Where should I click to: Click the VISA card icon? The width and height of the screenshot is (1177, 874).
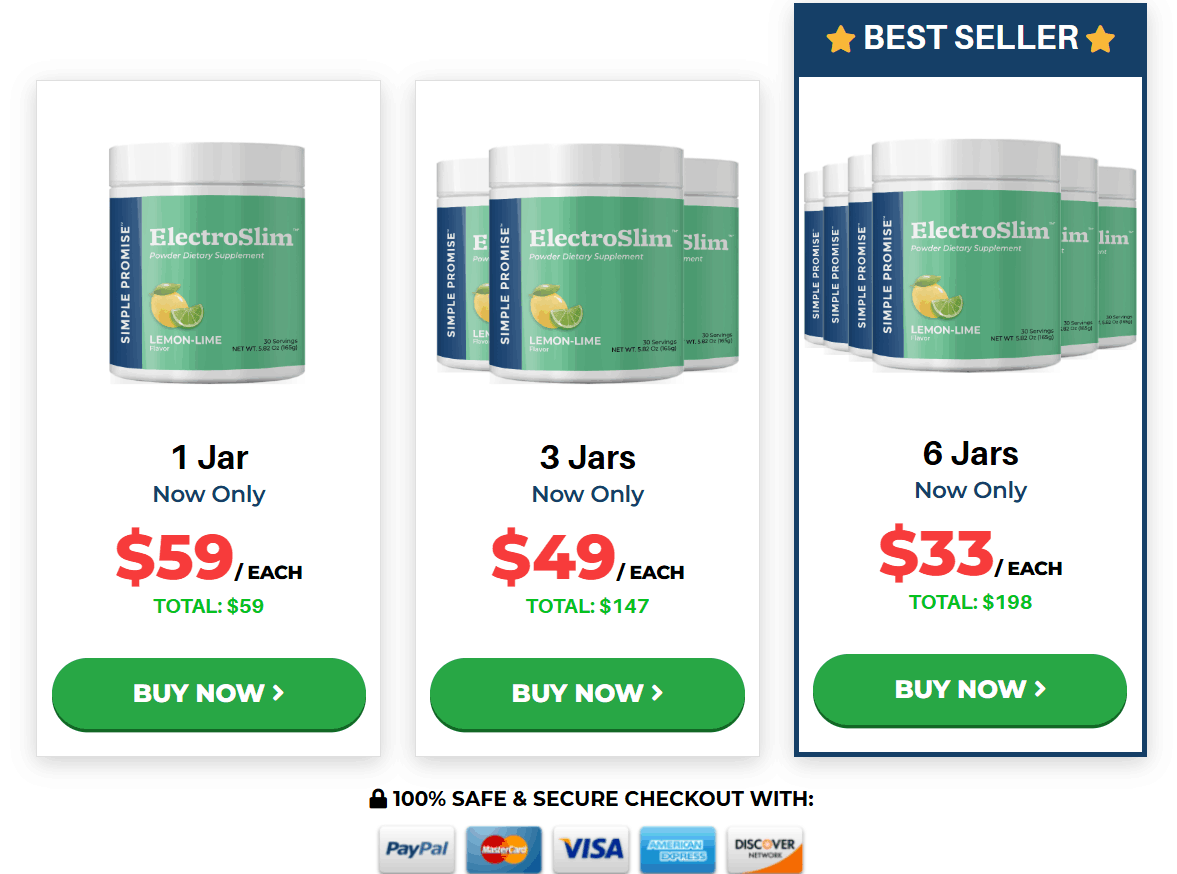[x=591, y=849]
